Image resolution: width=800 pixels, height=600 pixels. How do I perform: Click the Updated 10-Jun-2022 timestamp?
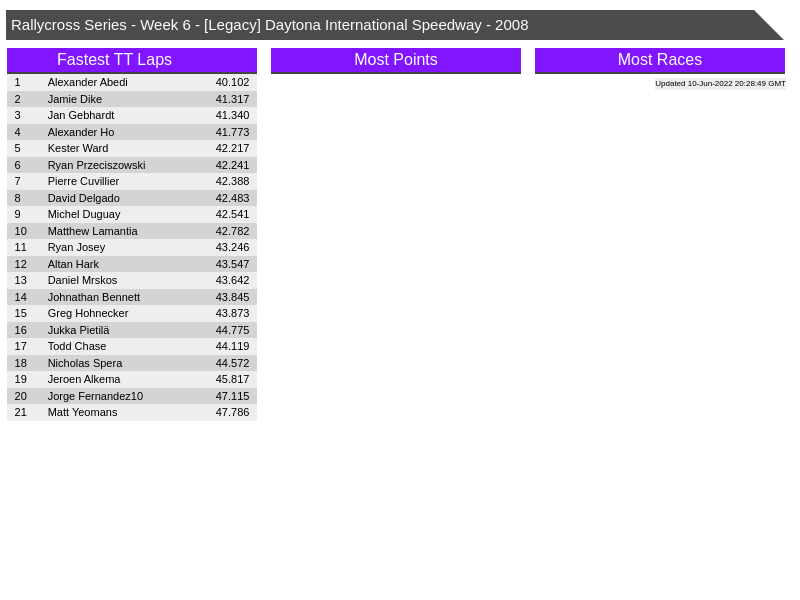point(720,84)
